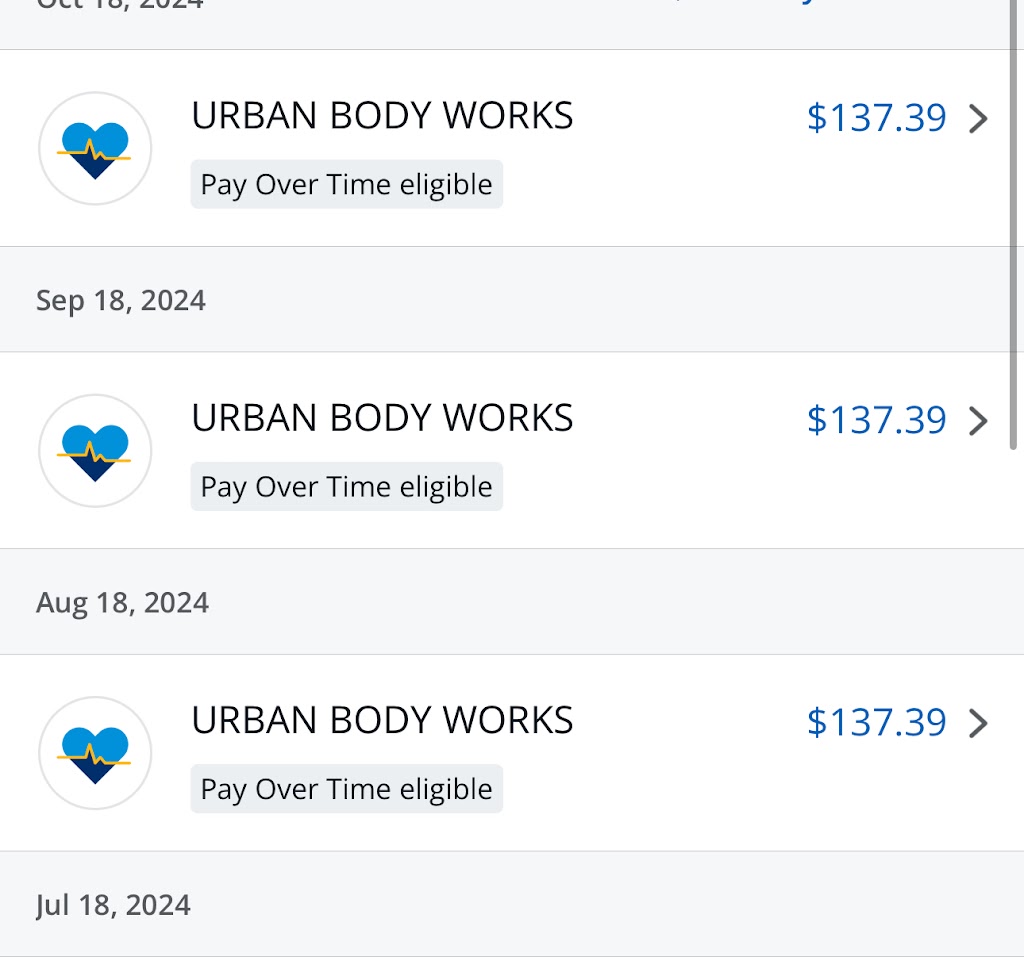This screenshot has height=957, width=1024.
Task: Expand the Sep 18, 2024 transaction chevron
Action: [979, 421]
